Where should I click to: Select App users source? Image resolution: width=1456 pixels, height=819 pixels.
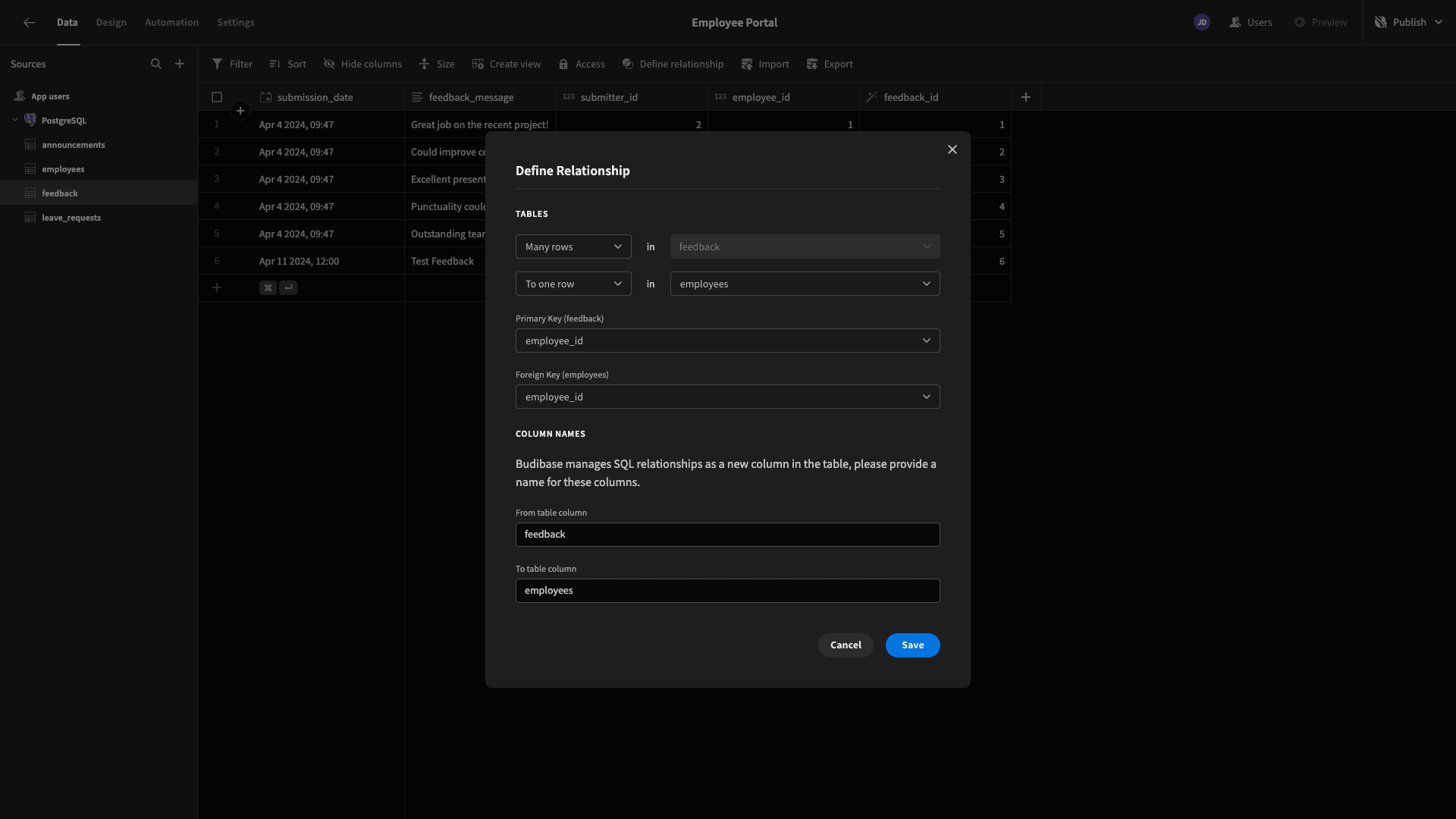tap(99, 96)
